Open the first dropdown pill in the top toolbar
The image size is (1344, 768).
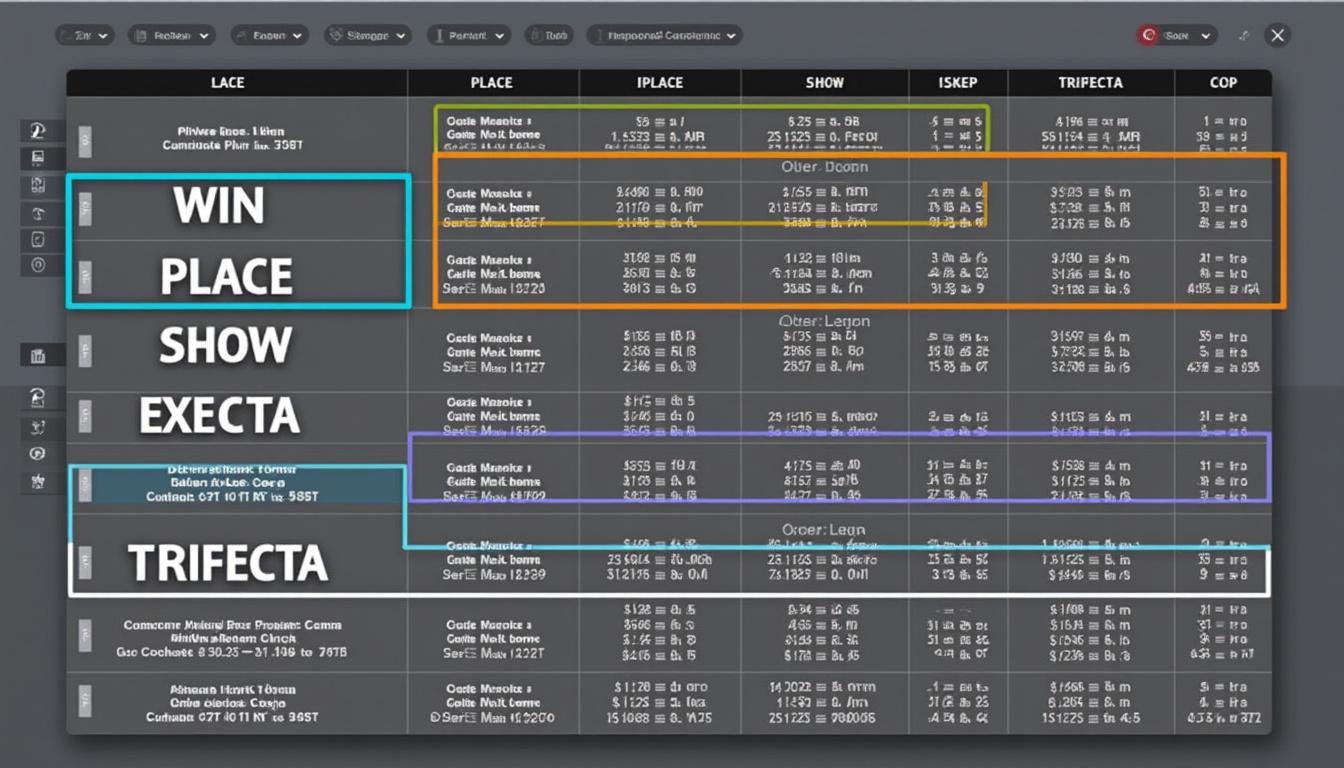[x=84, y=35]
